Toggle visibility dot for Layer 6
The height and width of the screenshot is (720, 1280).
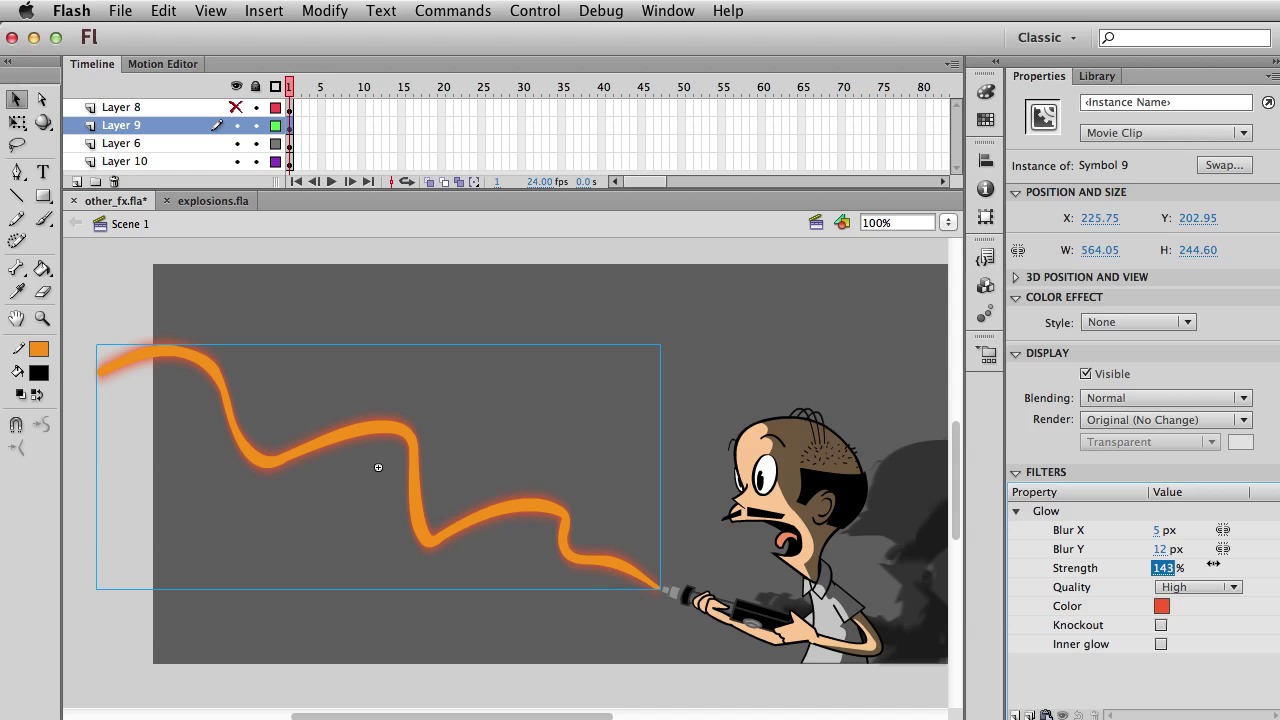point(237,144)
